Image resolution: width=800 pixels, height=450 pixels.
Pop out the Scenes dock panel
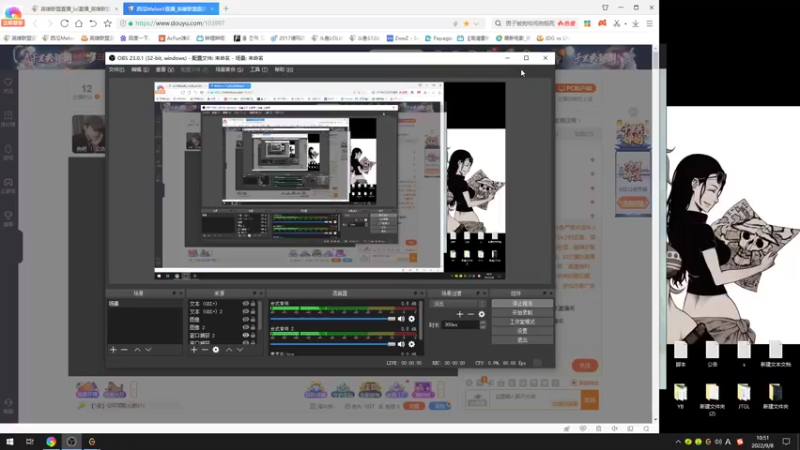174,293
